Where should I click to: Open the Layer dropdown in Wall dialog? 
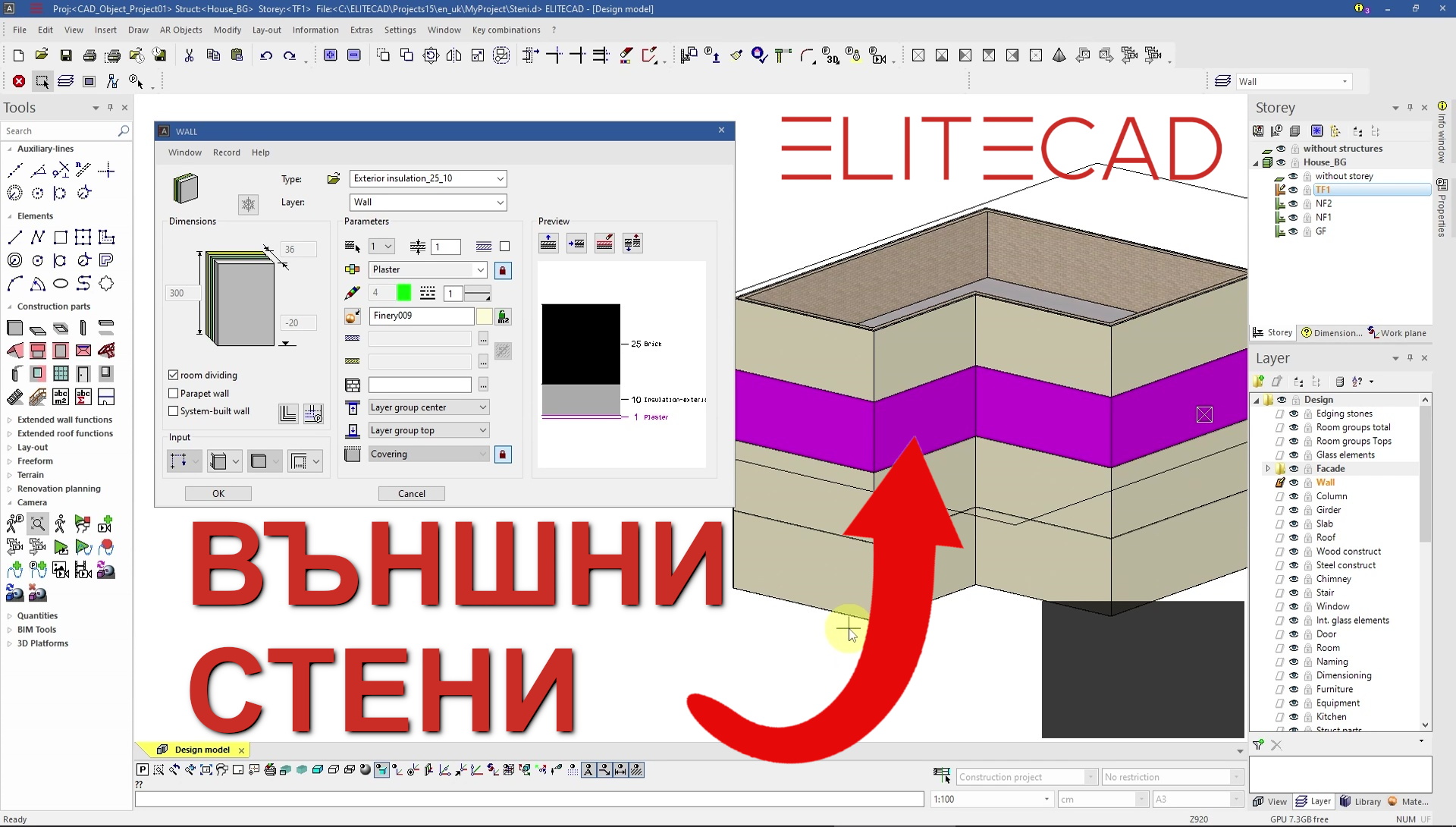500,203
